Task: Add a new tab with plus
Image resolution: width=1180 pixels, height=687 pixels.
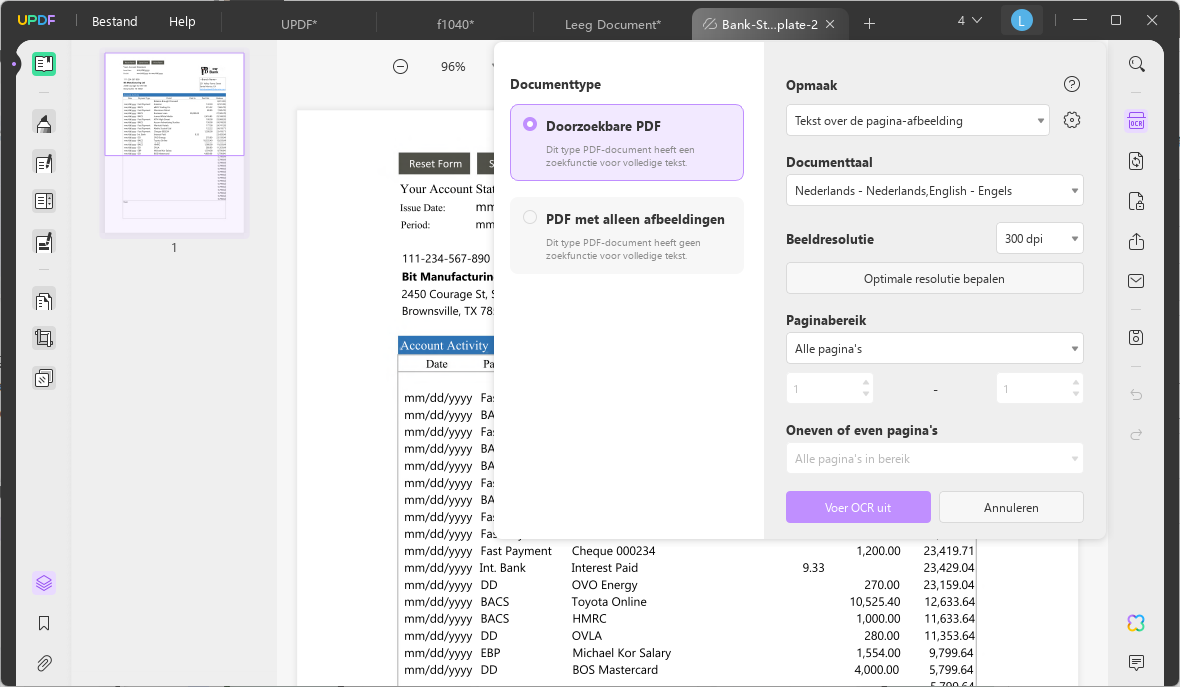Action: point(869,23)
